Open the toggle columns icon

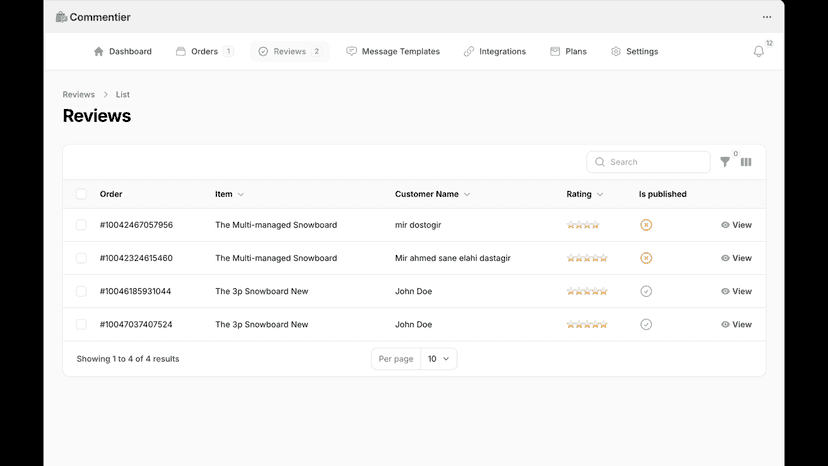pyautogui.click(x=746, y=162)
